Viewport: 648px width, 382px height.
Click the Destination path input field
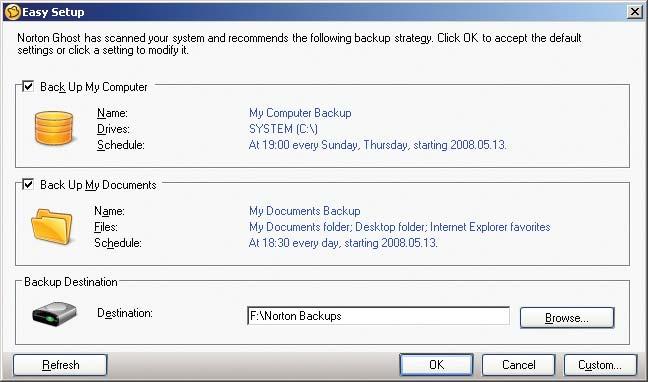click(x=378, y=316)
